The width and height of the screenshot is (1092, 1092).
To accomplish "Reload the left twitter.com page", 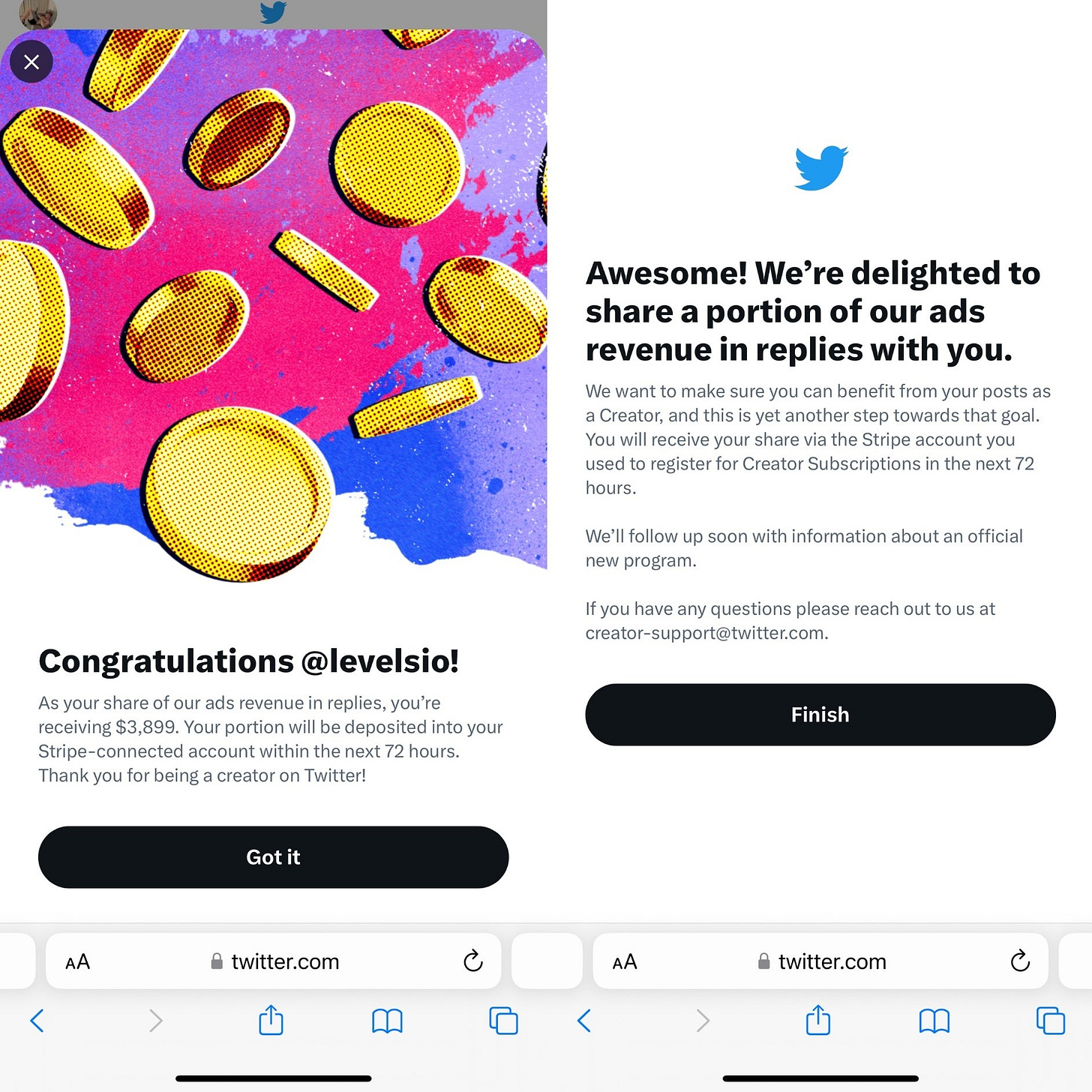I will [472, 961].
